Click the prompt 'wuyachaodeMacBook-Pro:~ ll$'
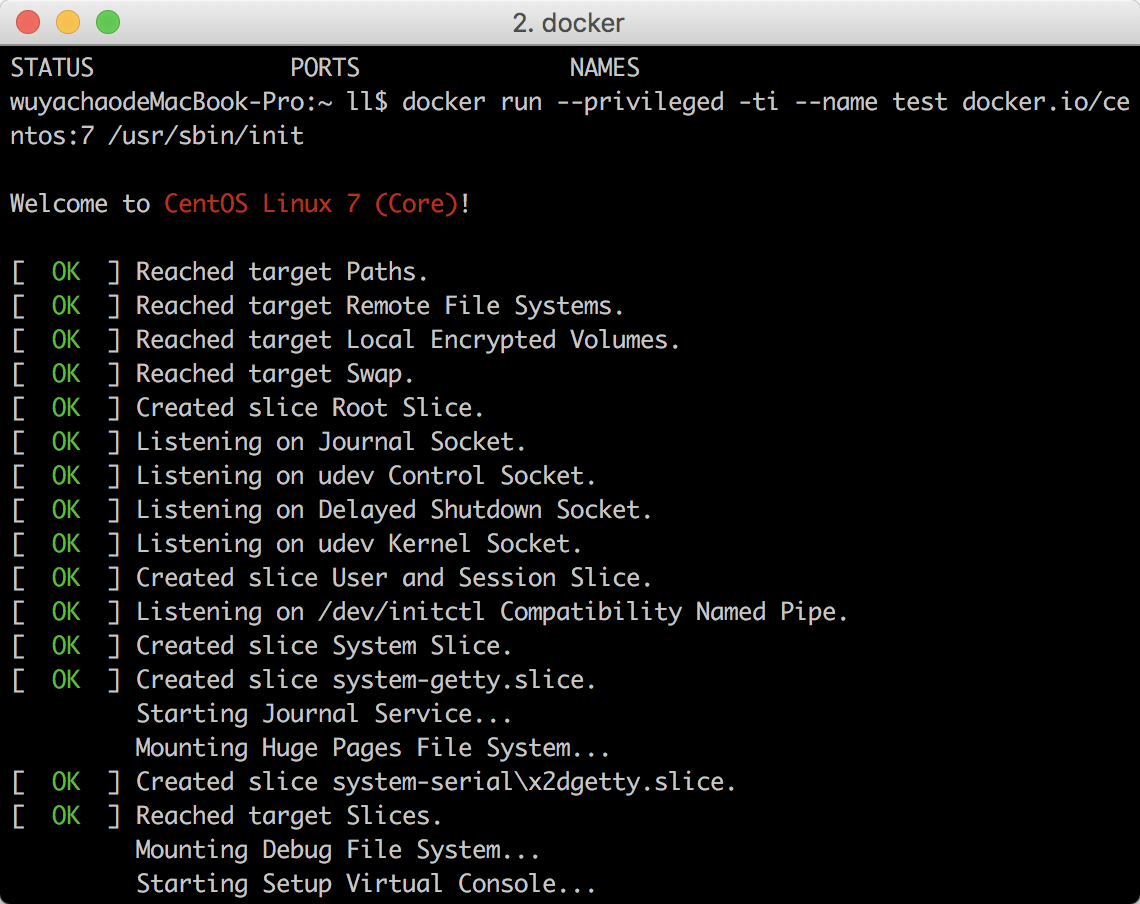Image resolution: width=1140 pixels, height=904 pixels. point(199,103)
